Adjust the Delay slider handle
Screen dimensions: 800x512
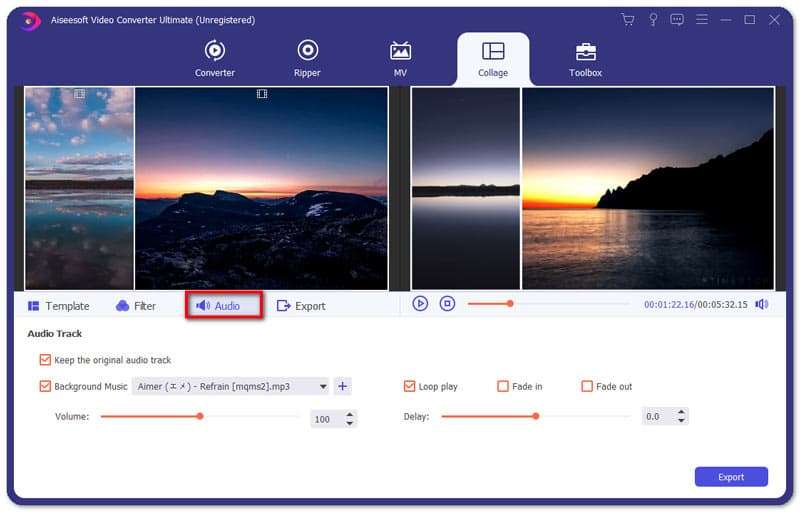[x=536, y=416]
